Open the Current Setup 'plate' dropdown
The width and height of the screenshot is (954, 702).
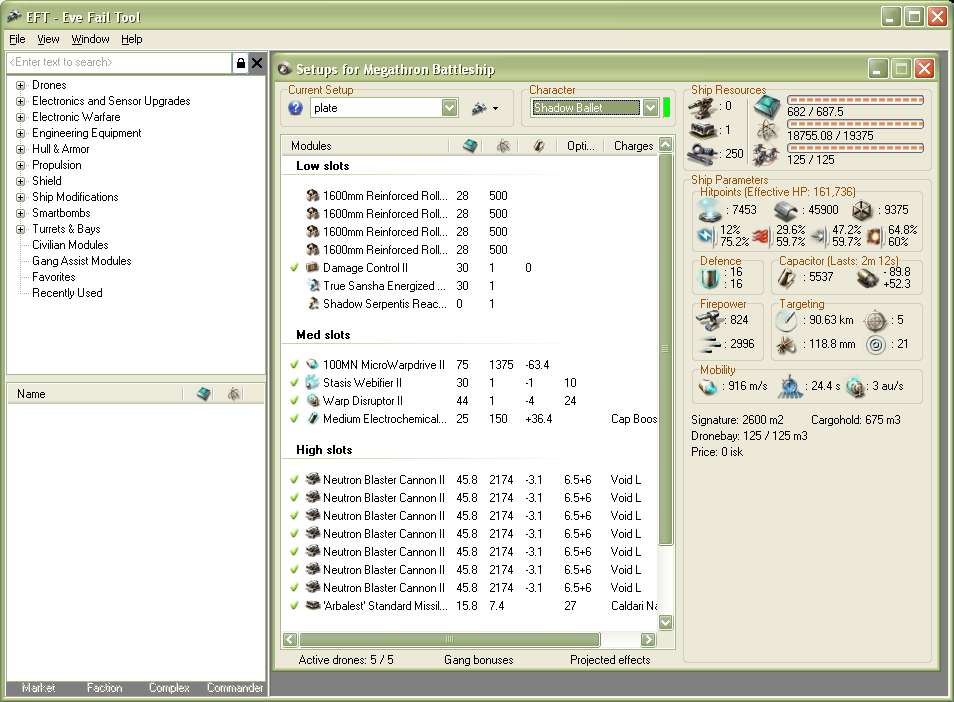pyautogui.click(x=449, y=108)
